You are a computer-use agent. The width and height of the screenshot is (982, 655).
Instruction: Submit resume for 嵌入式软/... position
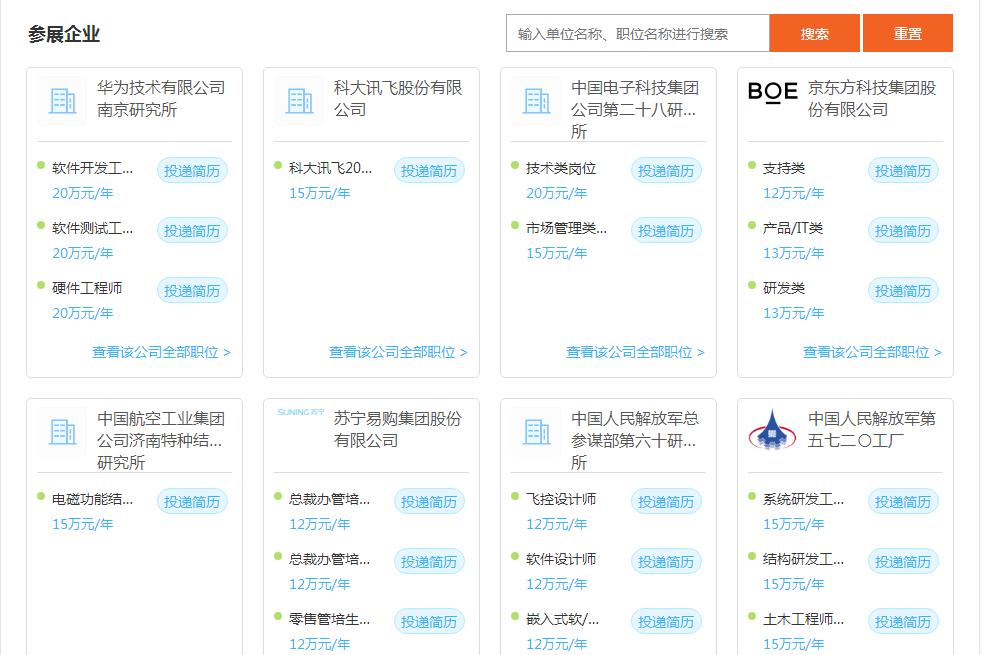(666, 622)
